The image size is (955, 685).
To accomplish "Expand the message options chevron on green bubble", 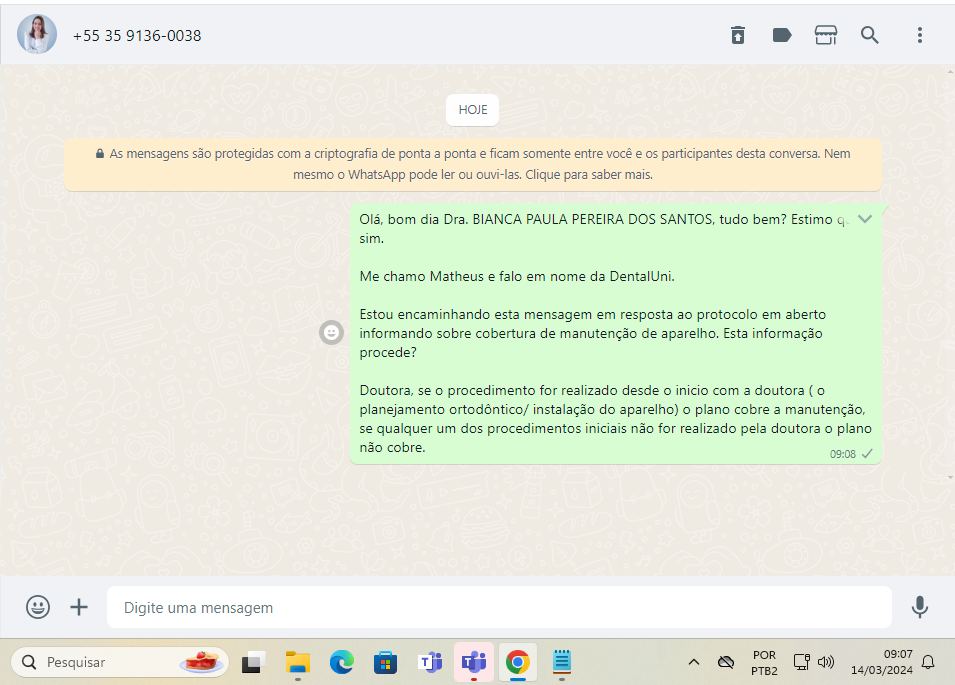I will 865,219.
